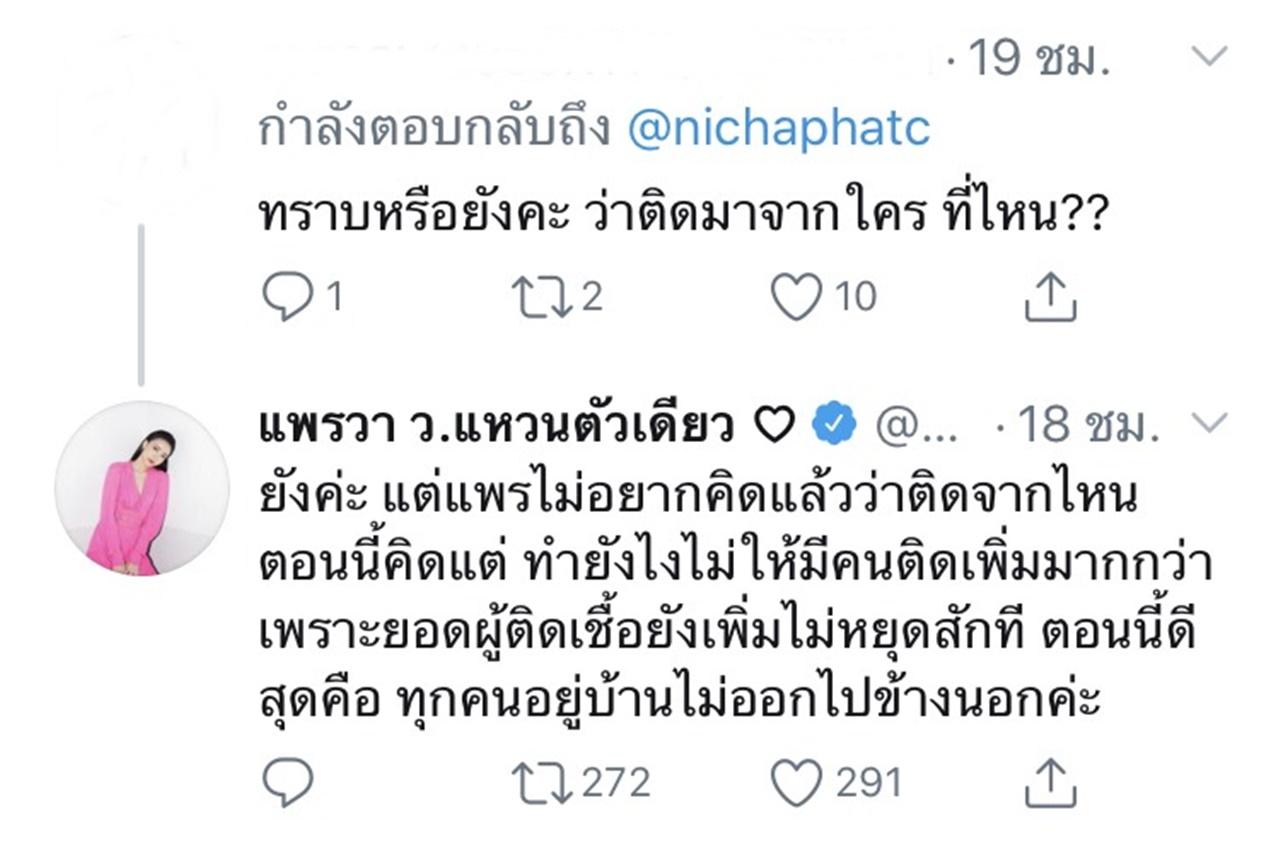Open the 18 ชม. timestamp
1280x841 pixels.
pos(1087,428)
